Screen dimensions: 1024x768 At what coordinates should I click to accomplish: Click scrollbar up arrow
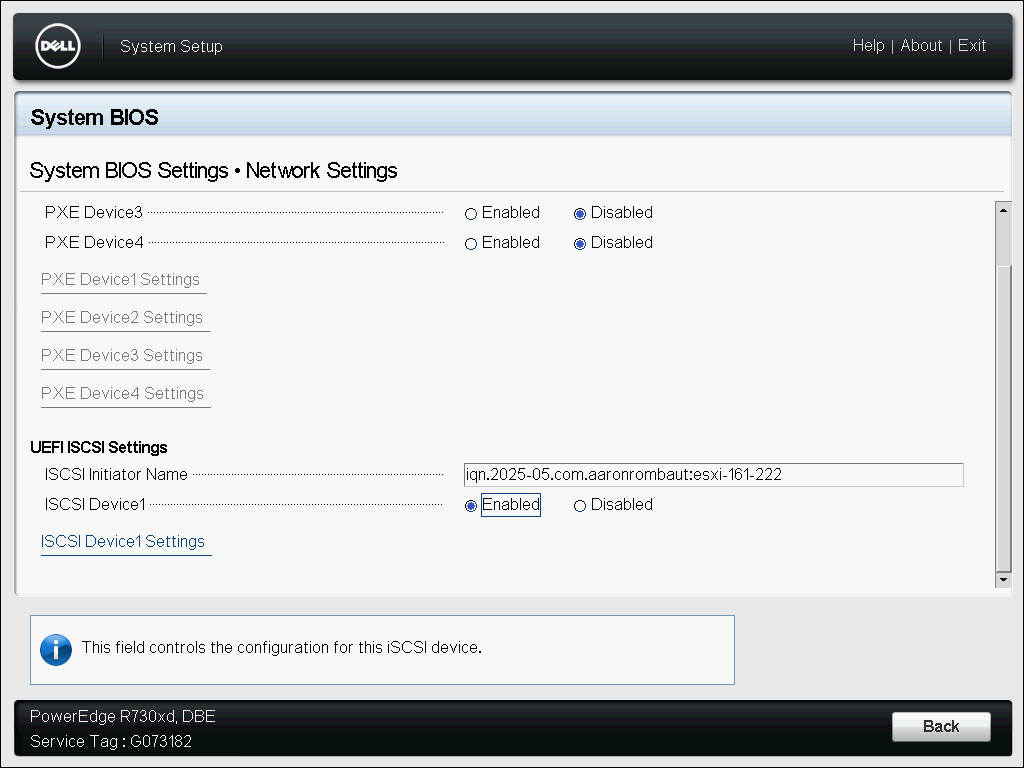[1003, 209]
